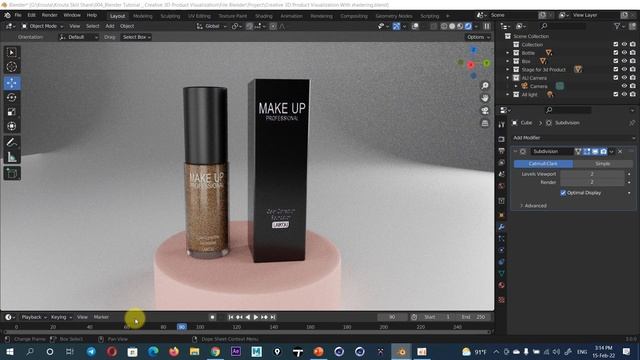Click the viewport zoom magnifier icon
Viewport: 640px width, 360px height.
pyautogui.click(x=485, y=85)
